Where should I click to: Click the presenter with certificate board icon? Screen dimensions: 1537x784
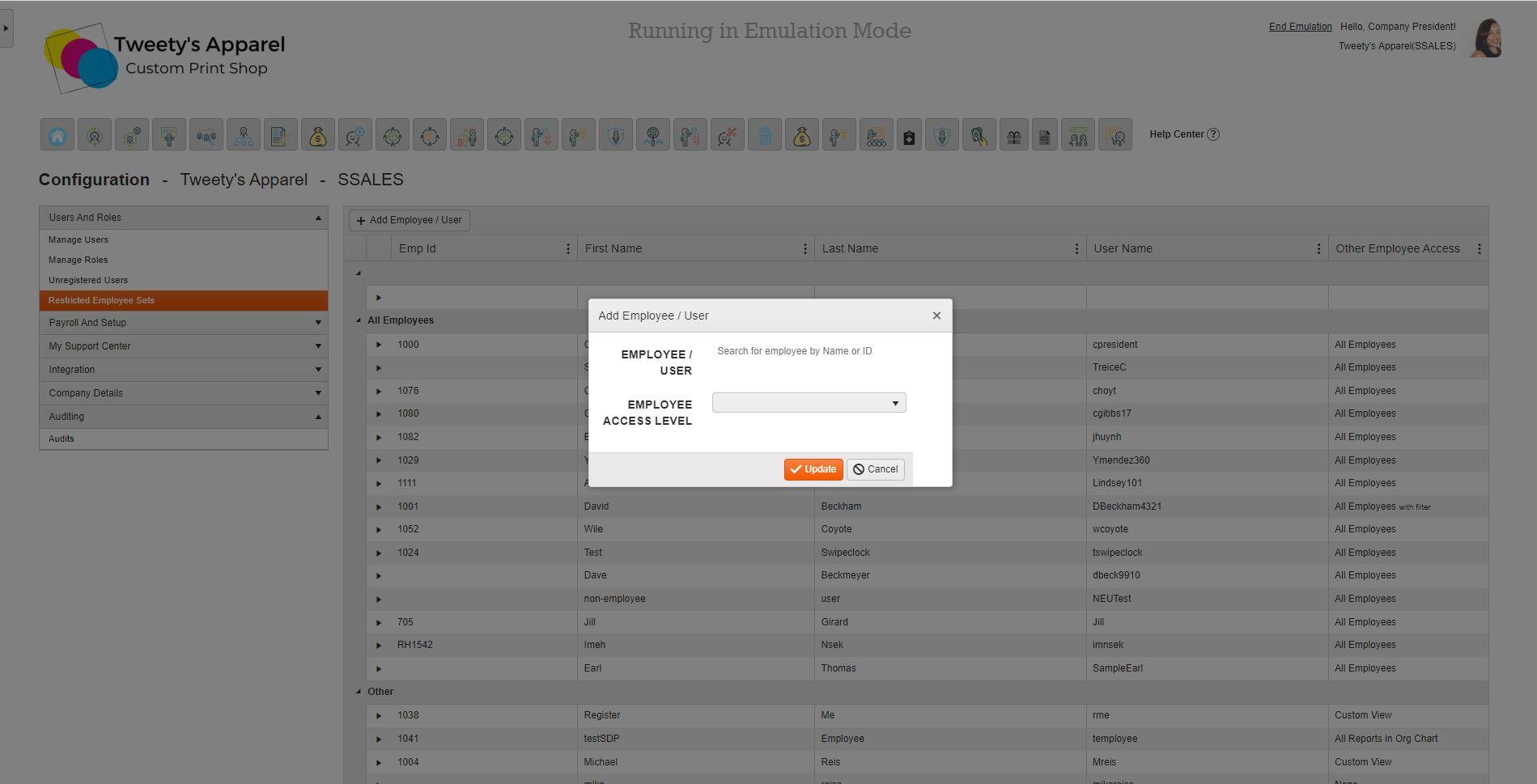[x=169, y=135]
